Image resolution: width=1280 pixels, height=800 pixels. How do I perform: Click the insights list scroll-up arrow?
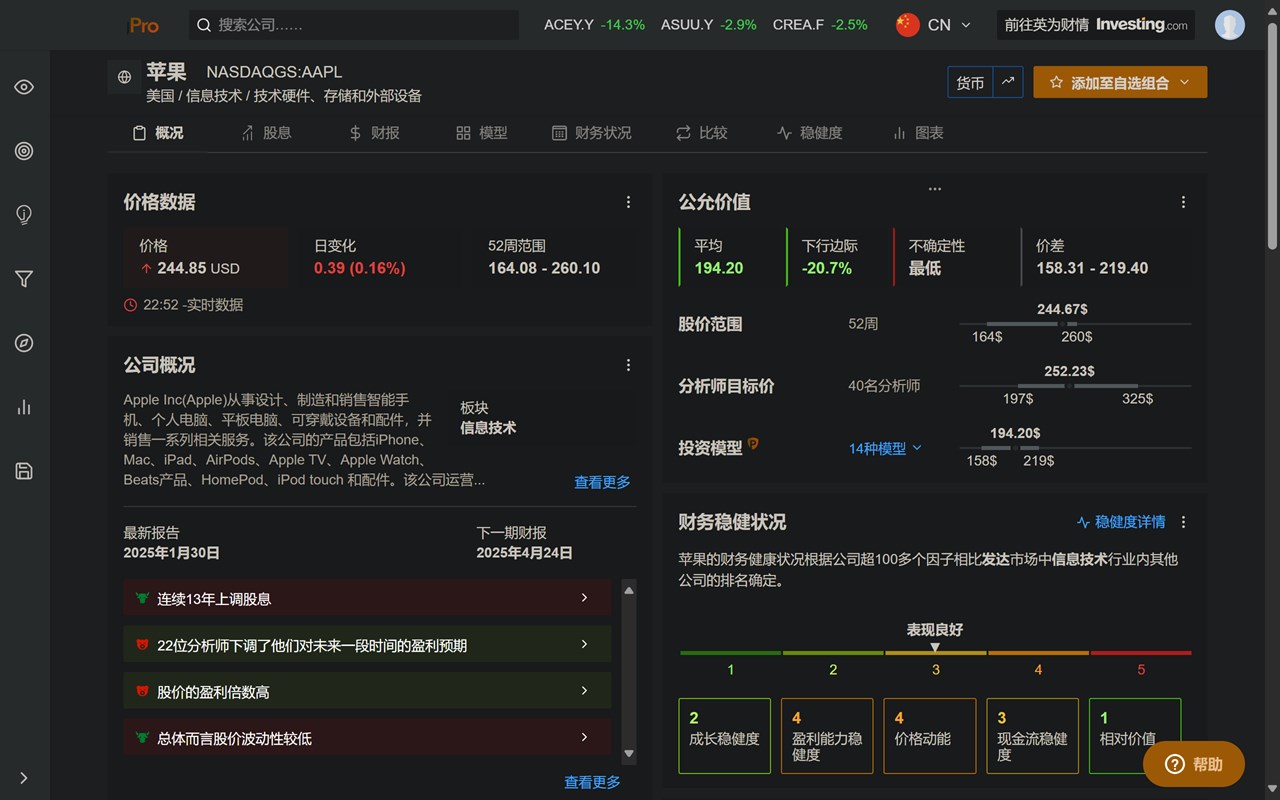click(629, 590)
